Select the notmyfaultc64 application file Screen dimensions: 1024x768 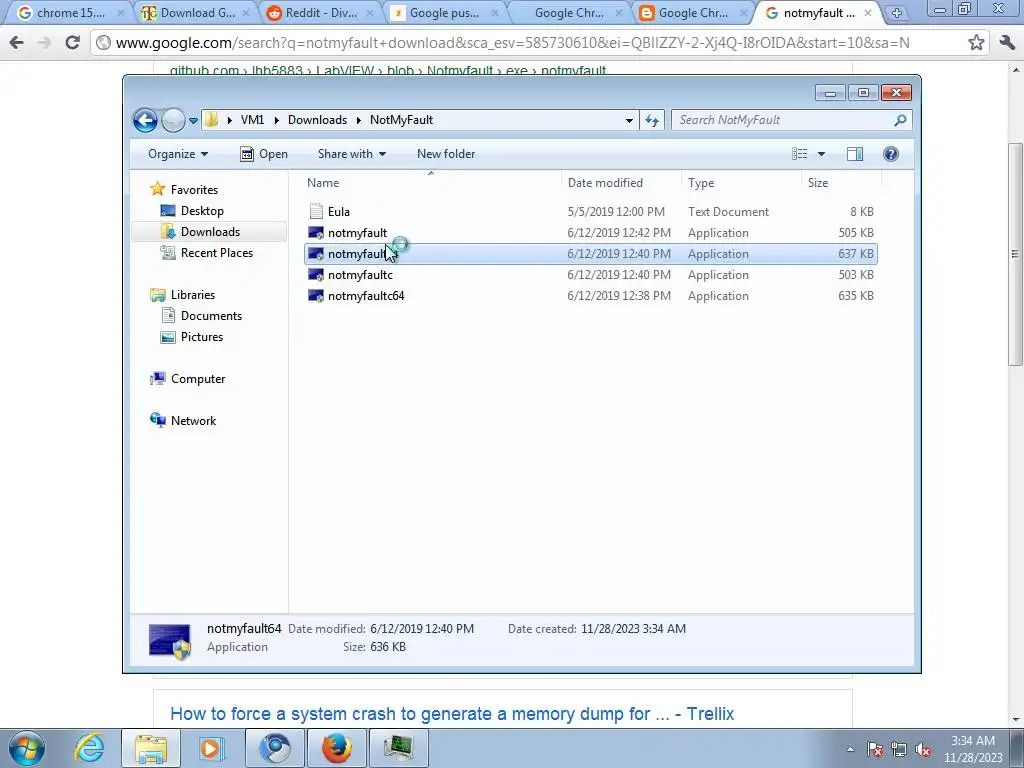point(590,296)
